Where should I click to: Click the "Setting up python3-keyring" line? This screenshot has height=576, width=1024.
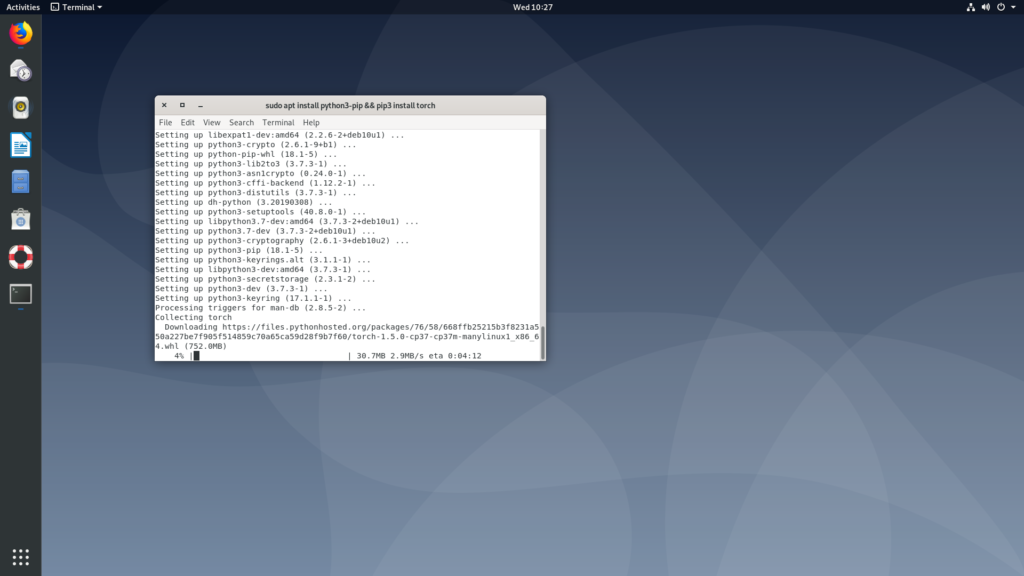coord(253,298)
